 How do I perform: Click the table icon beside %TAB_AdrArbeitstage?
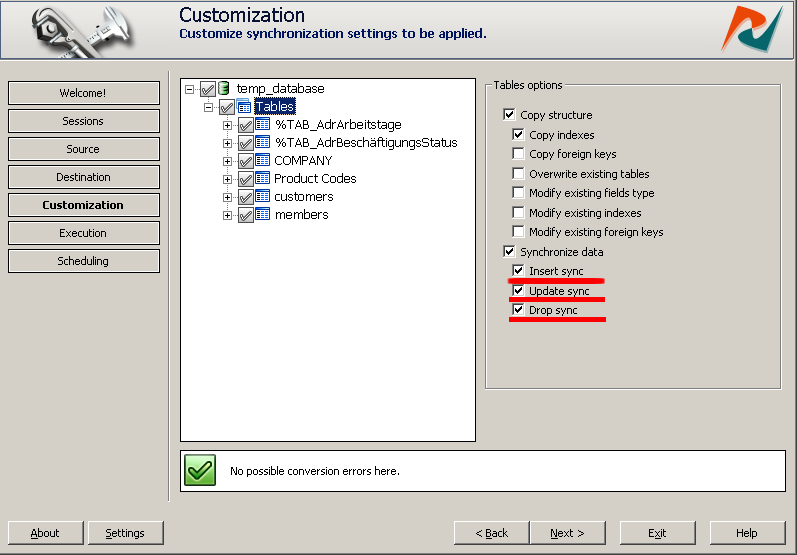point(262,125)
